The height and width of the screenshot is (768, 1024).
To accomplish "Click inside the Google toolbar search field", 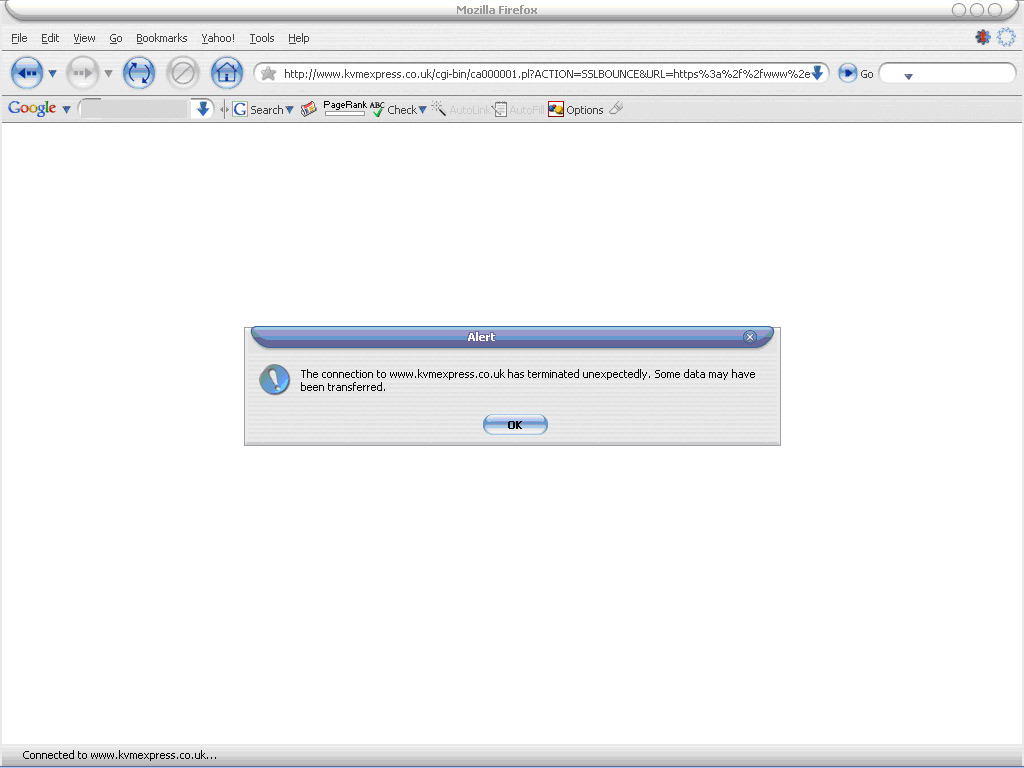I will pyautogui.click(x=134, y=109).
